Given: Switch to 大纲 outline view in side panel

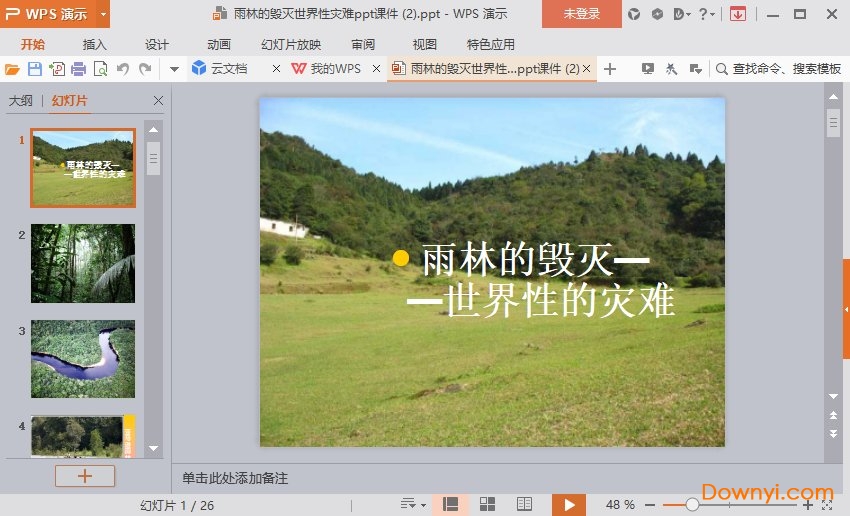Looking at the screenshot, I should pyautogui.click(x=21, y=101).
